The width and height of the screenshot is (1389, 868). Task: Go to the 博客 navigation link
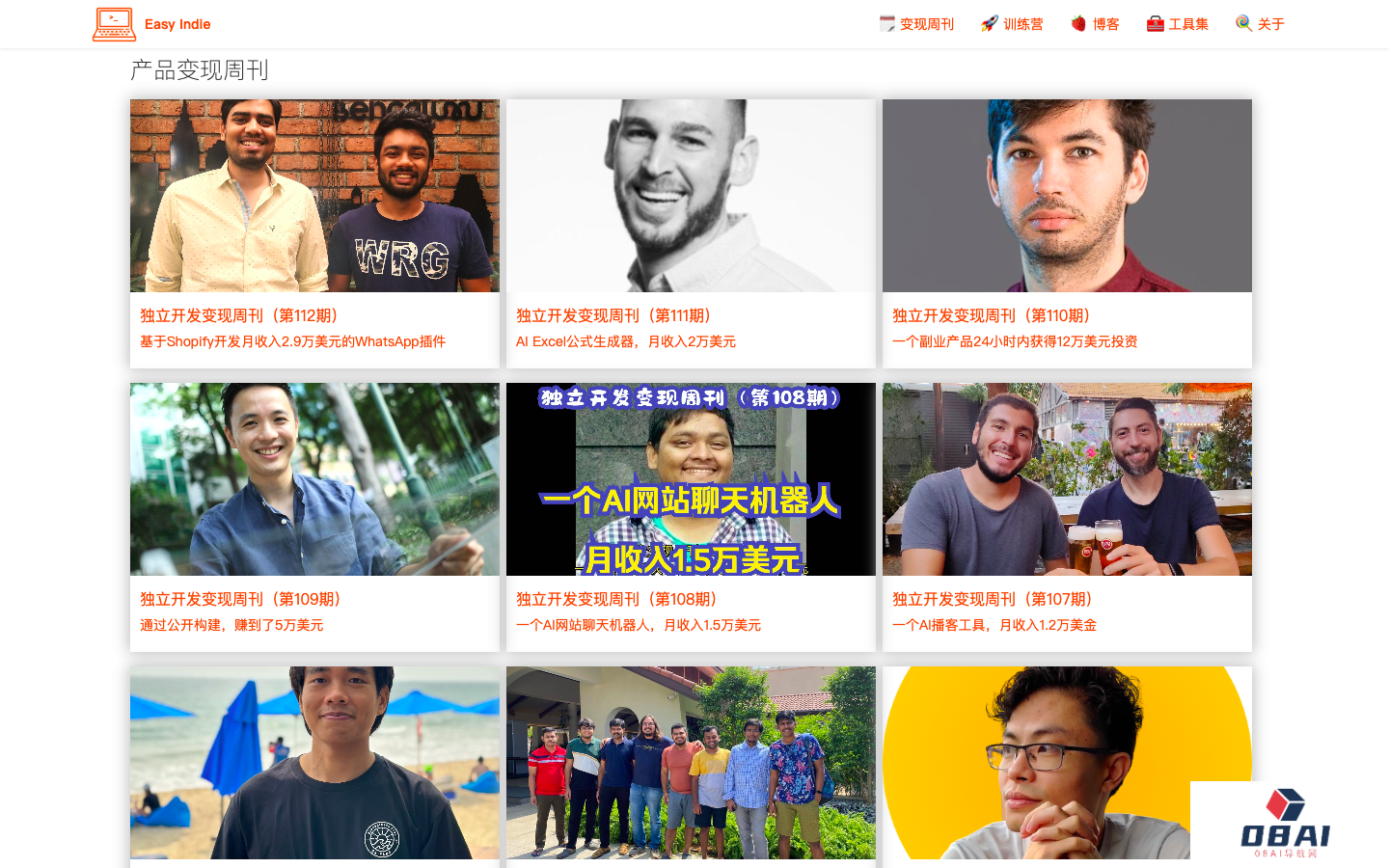click(x=1106, y=24)
